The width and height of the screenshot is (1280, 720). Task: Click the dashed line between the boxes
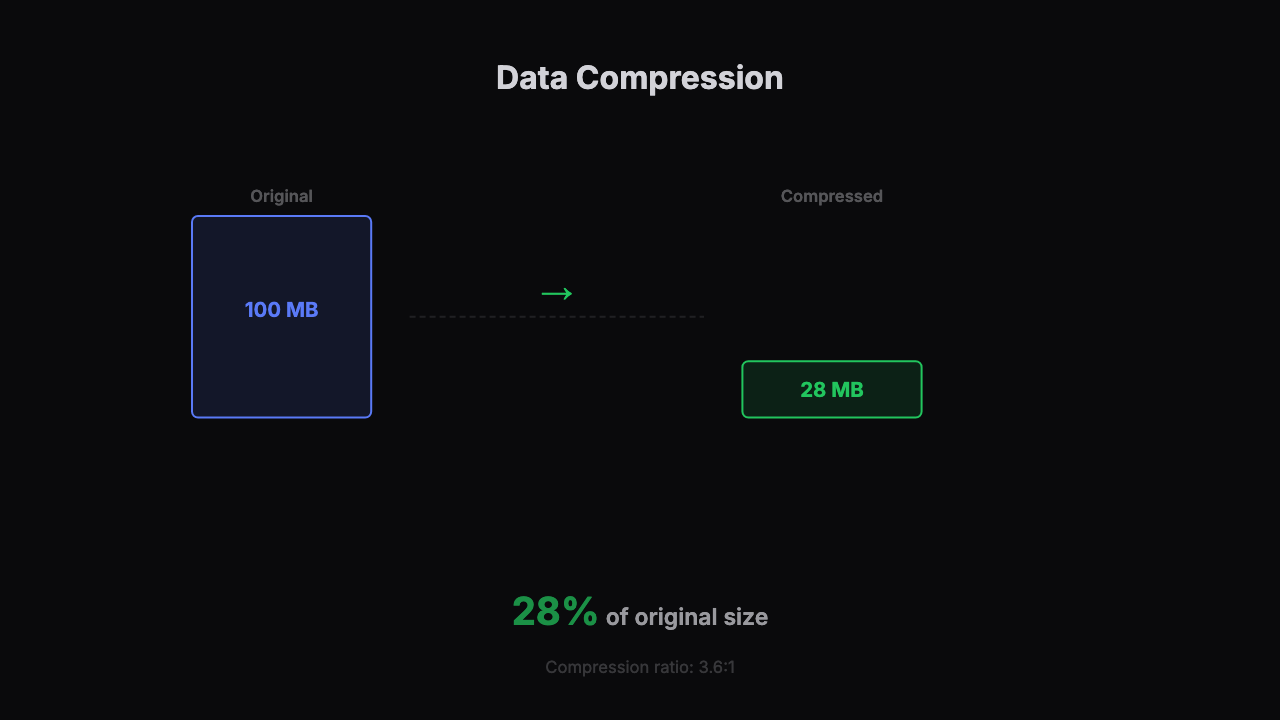556,317
